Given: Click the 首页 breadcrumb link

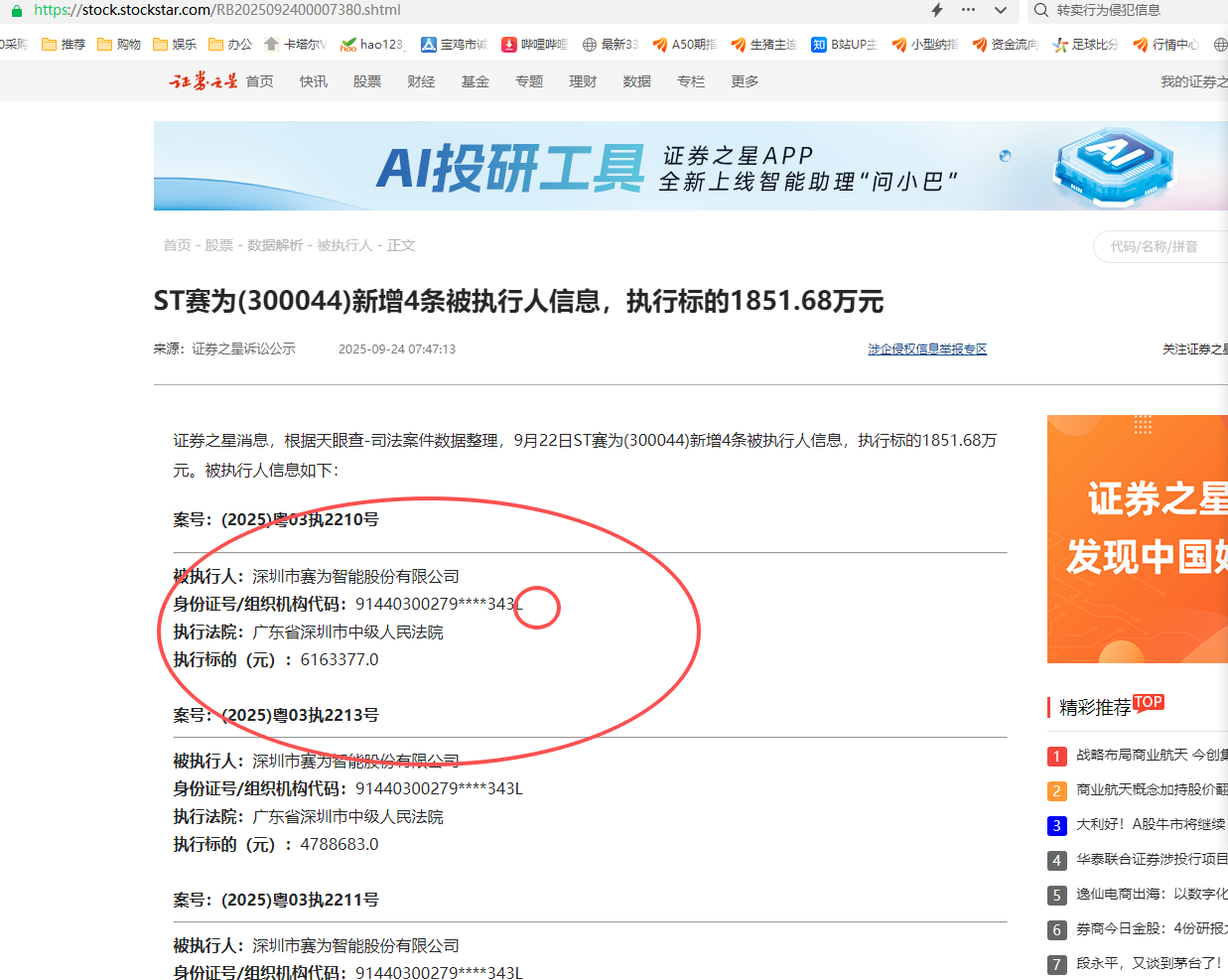Looking at the screenshot, I should coord(177,245).
